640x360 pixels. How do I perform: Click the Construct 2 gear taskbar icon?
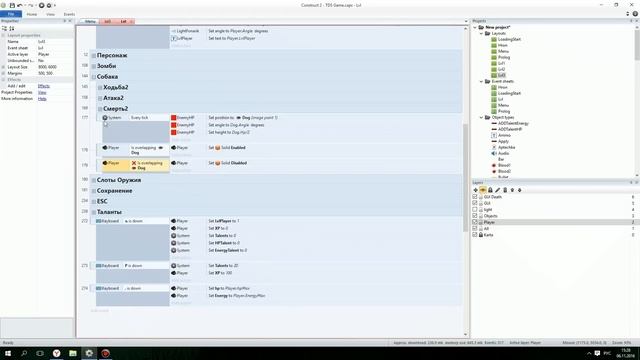pos(89,353)
